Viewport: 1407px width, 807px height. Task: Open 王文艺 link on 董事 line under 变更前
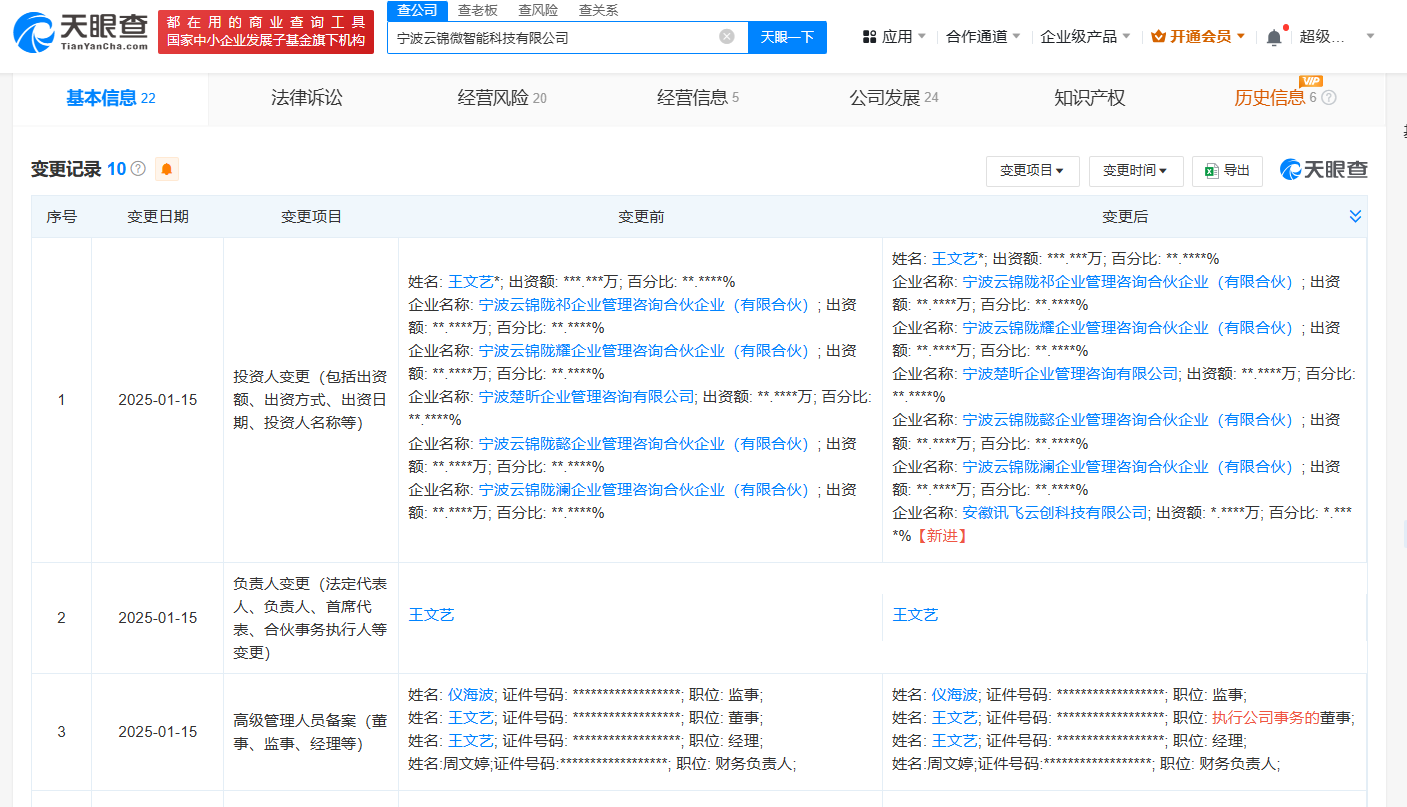[471, 718]
